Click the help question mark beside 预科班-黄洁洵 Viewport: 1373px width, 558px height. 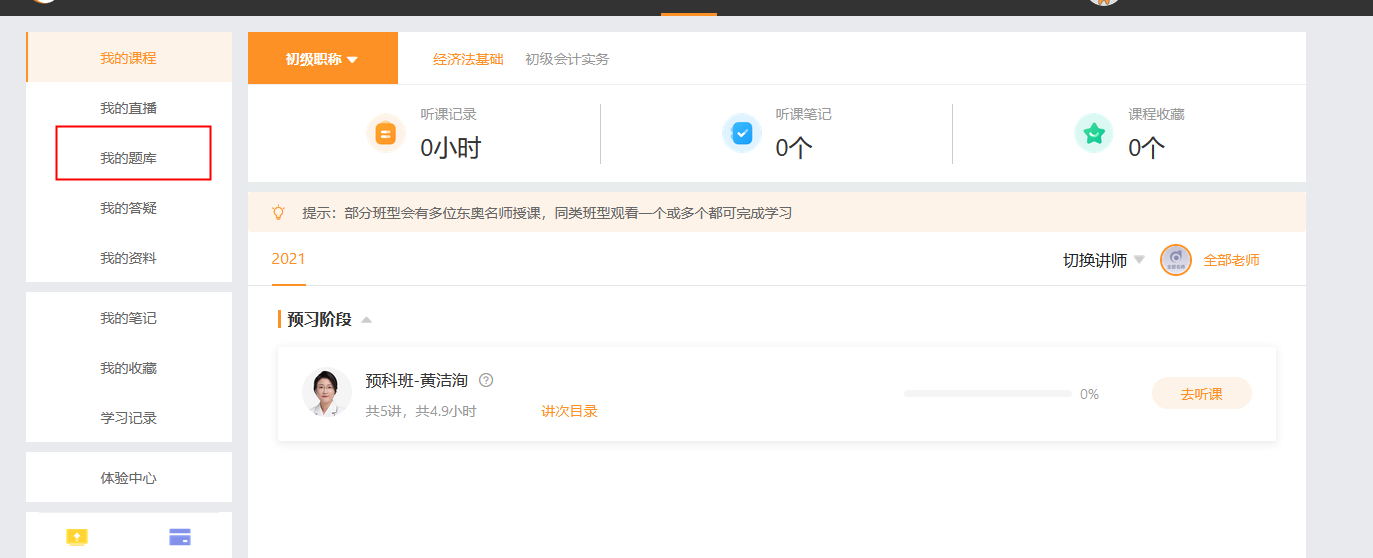[x=486, y=380]
